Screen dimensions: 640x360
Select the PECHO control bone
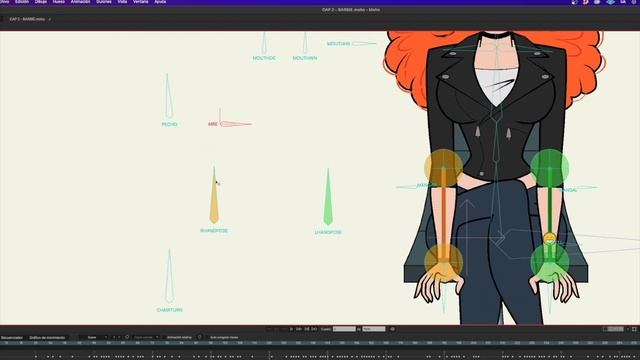point(169,97)
